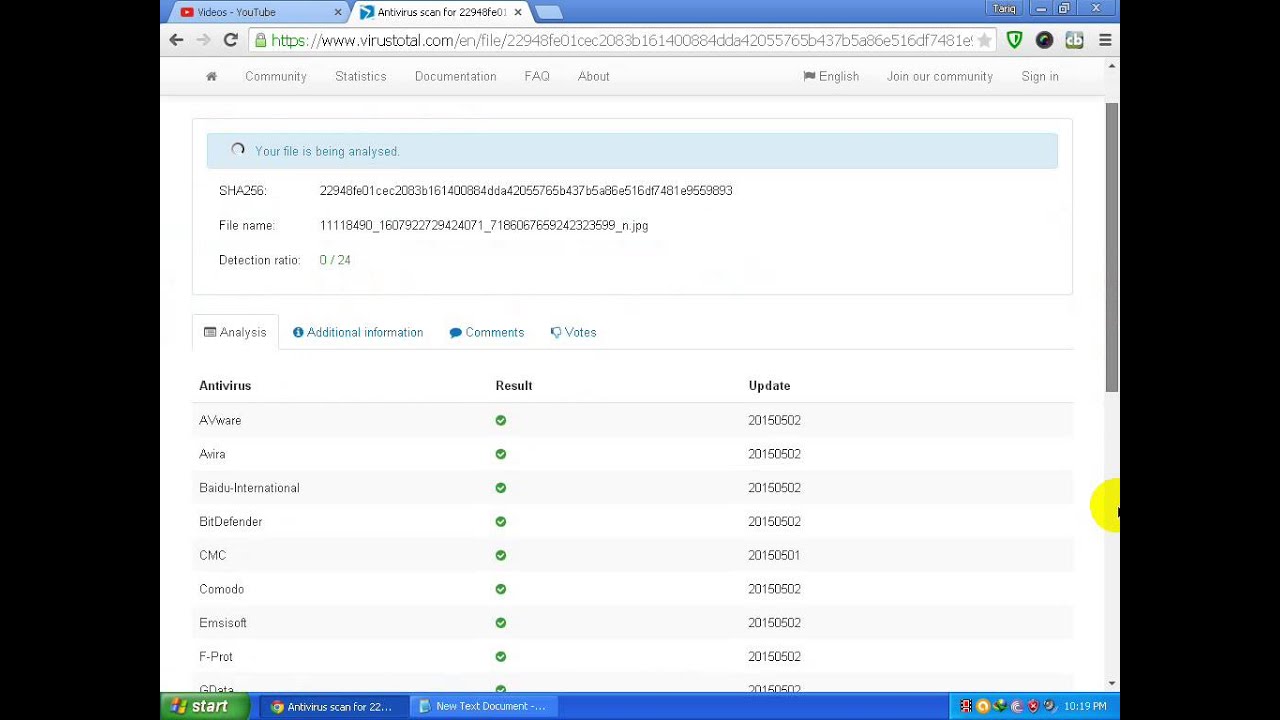Close the Antivirus scan tab

pyautogui.click(x=518, y=12)
